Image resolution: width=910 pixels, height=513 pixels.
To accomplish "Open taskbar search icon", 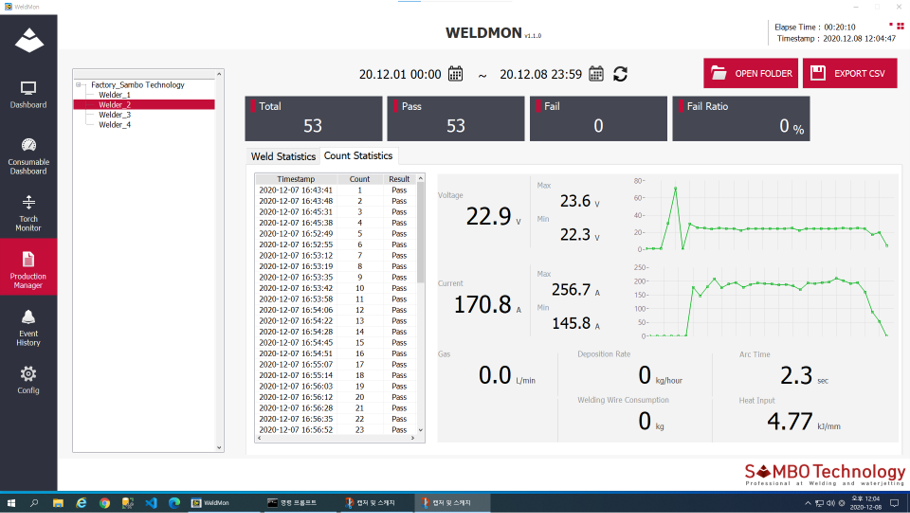I will (x=34, y=503).
